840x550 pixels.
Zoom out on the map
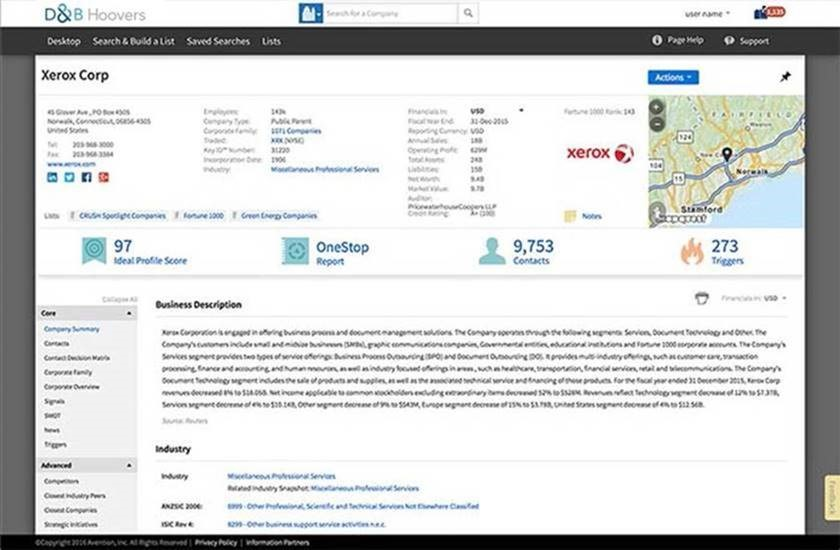tap(657, 124)
